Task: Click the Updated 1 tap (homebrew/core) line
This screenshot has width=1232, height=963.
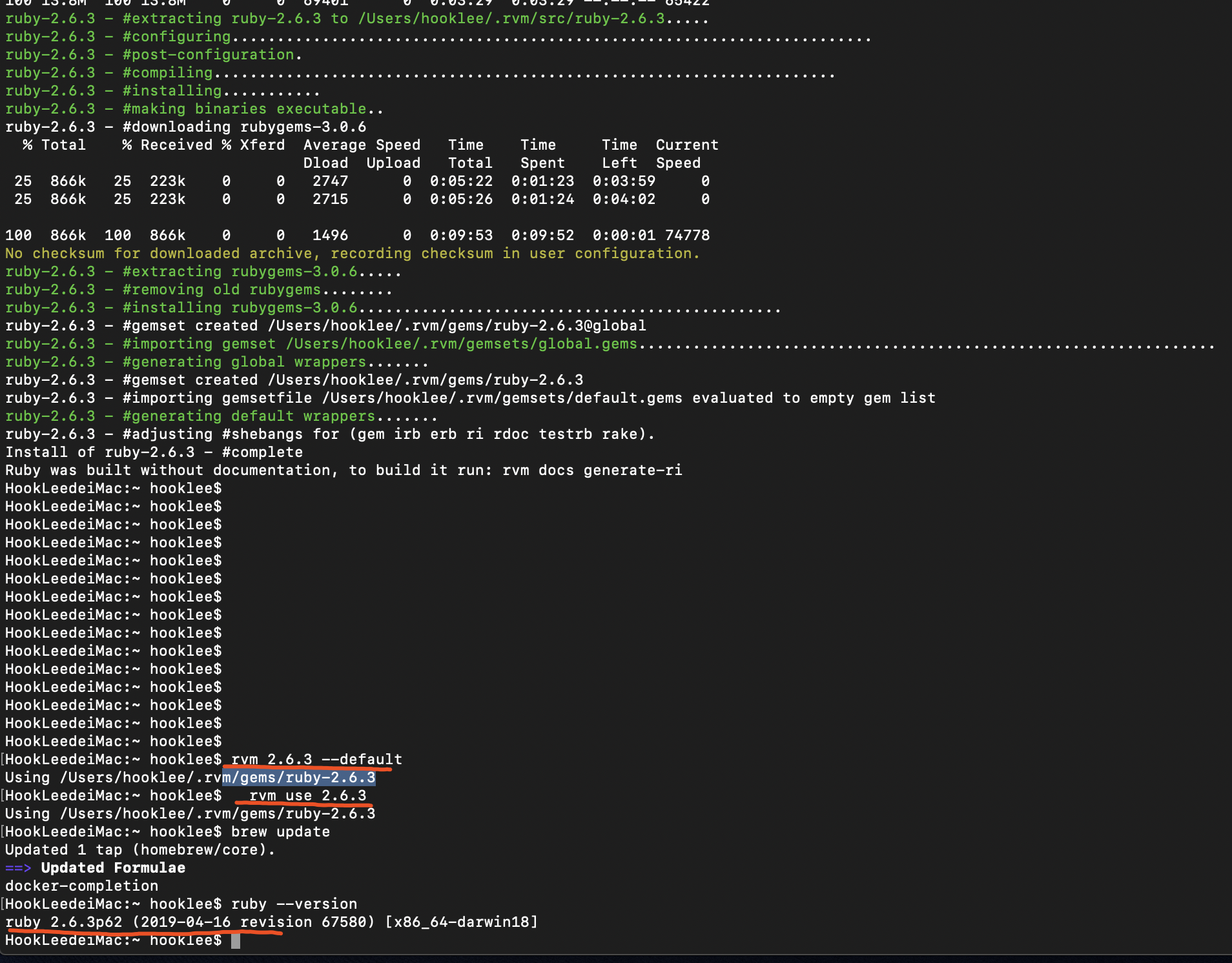Action: tap(140, 850)
